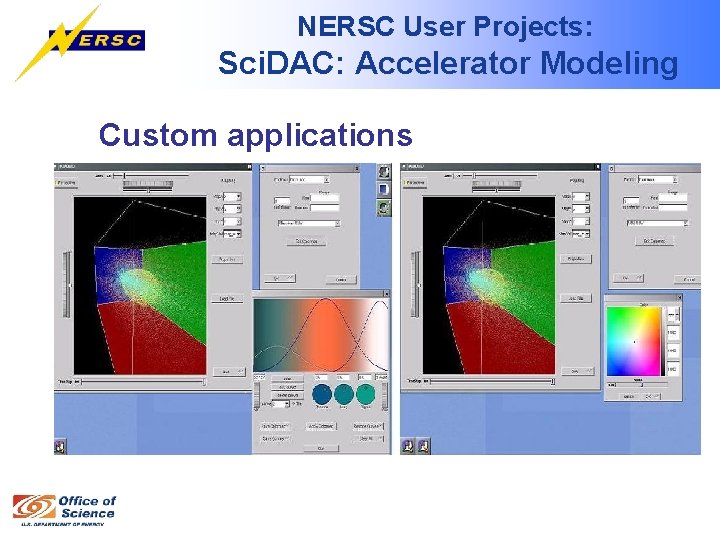Click Cancel button in left colormap dialog

point(341,279)
